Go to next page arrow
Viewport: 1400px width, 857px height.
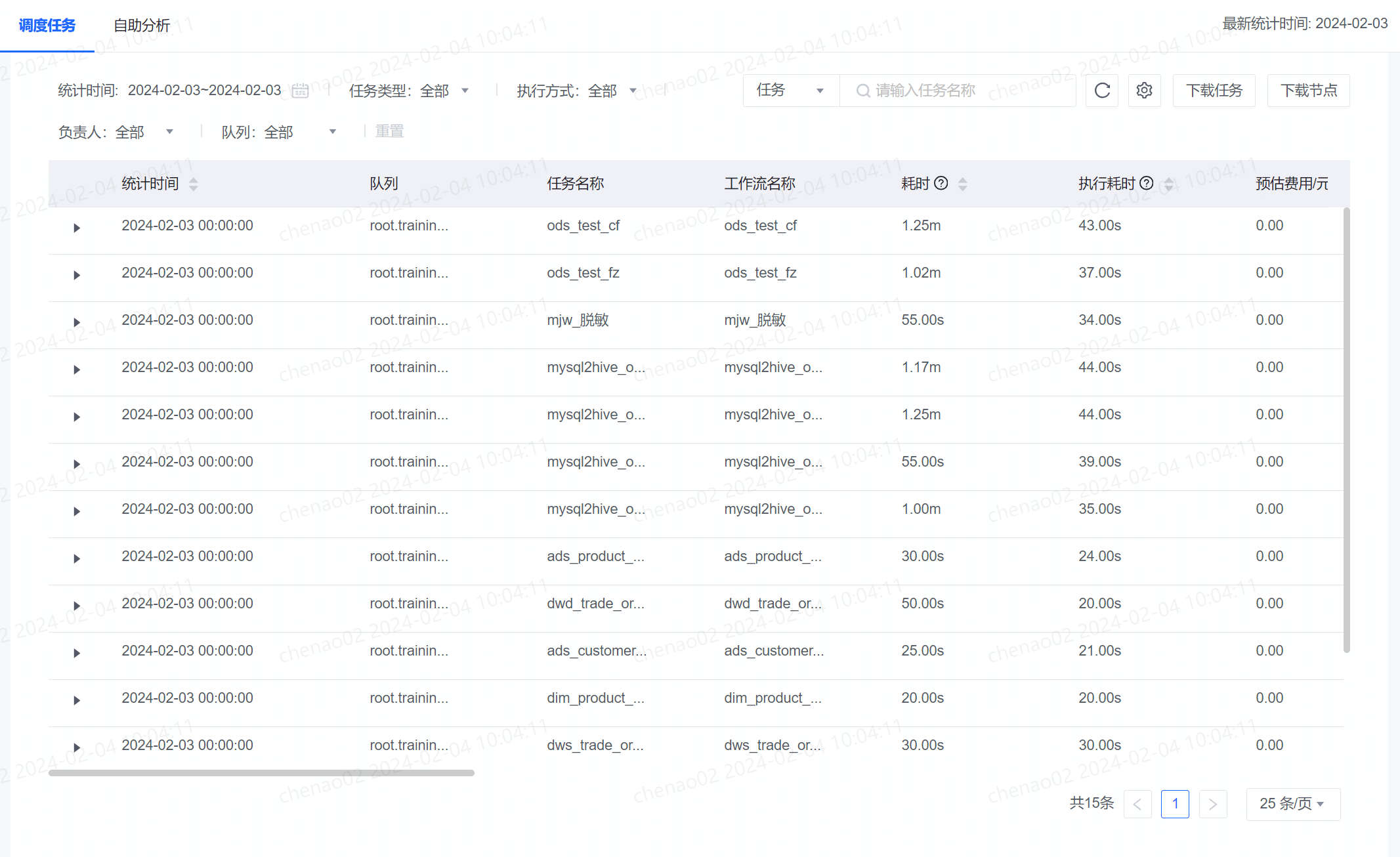pyautogui.click(x=1213, y=804)
